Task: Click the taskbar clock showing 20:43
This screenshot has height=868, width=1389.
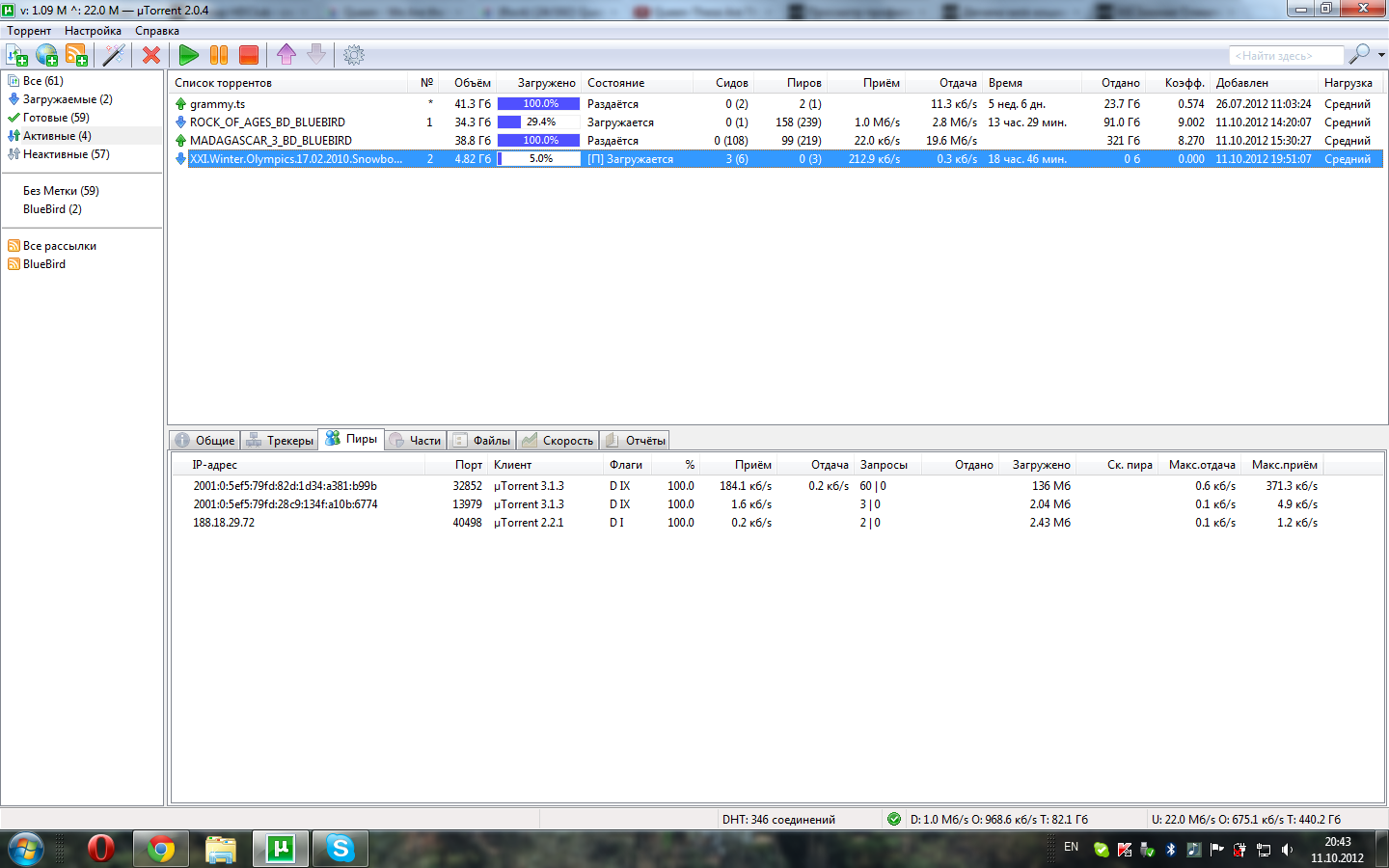Action: 1337,850
